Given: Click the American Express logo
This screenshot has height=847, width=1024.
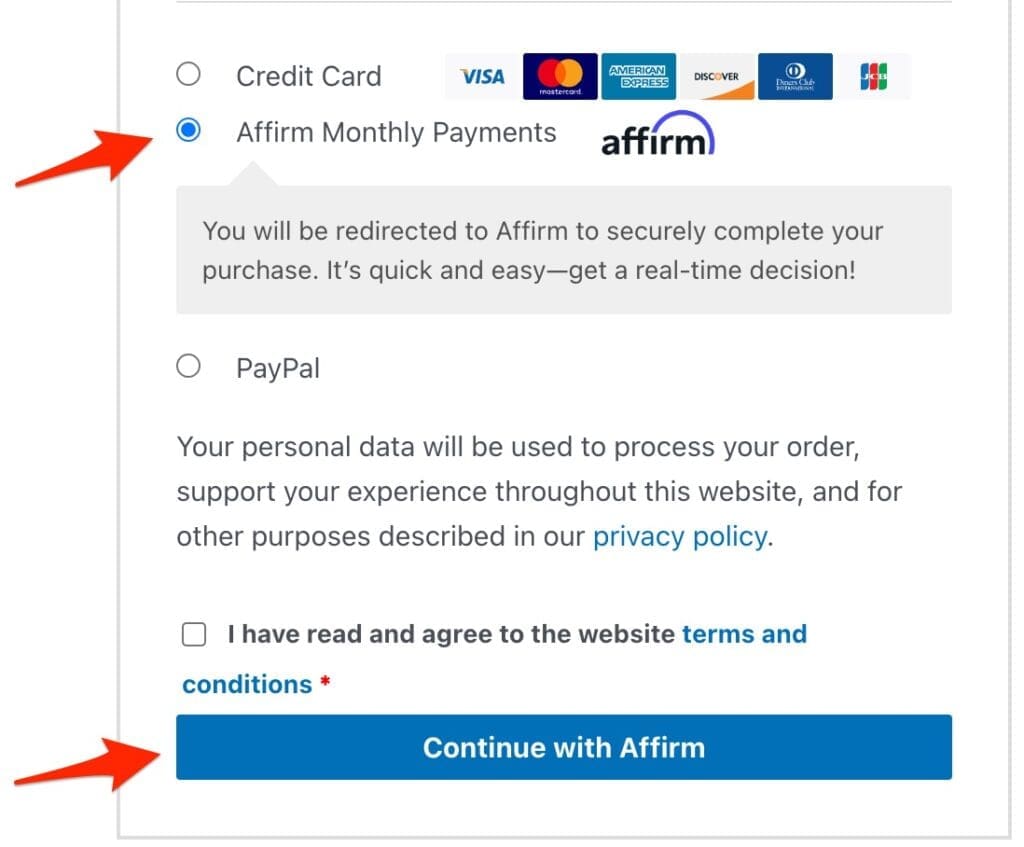Looking at the screenshot, I should point(639,76).
